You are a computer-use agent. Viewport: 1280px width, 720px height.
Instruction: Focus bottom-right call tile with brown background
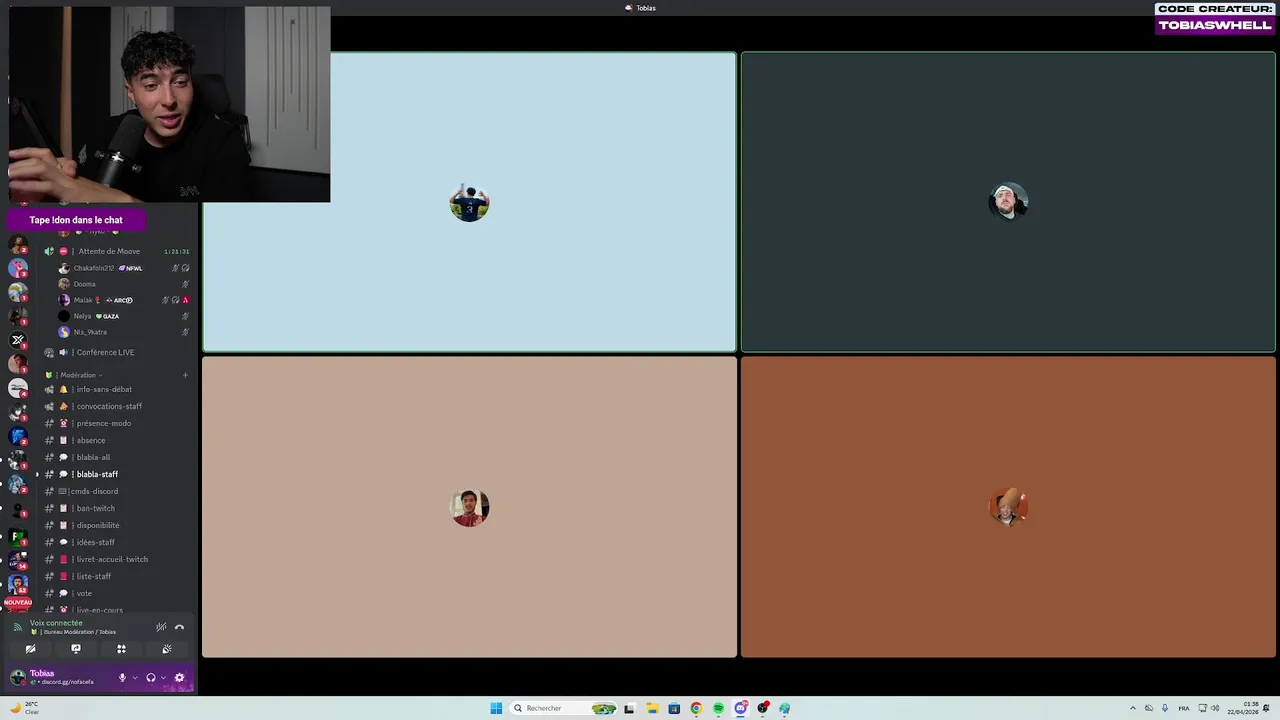[x=1008, y=507]
